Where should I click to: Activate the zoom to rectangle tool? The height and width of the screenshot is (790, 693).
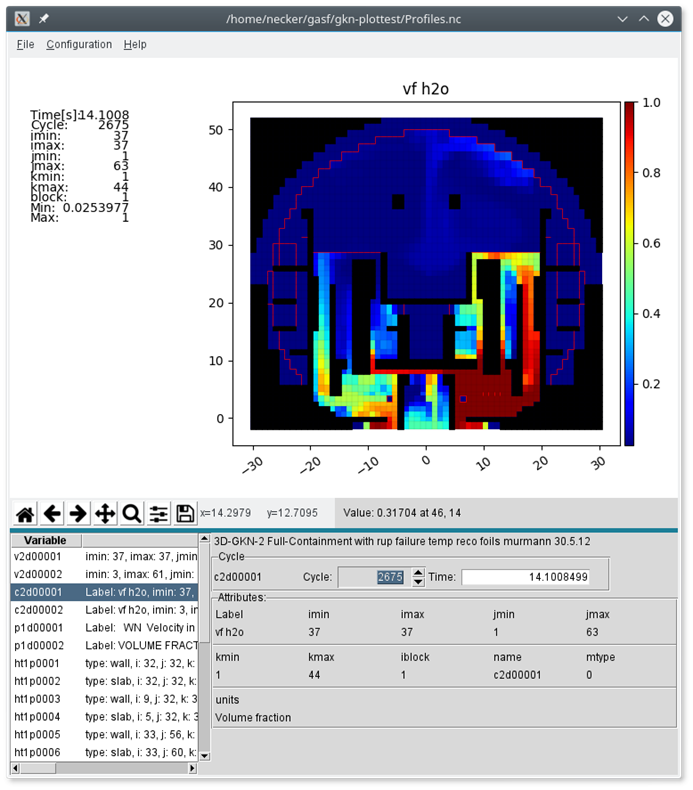(131, 513)
